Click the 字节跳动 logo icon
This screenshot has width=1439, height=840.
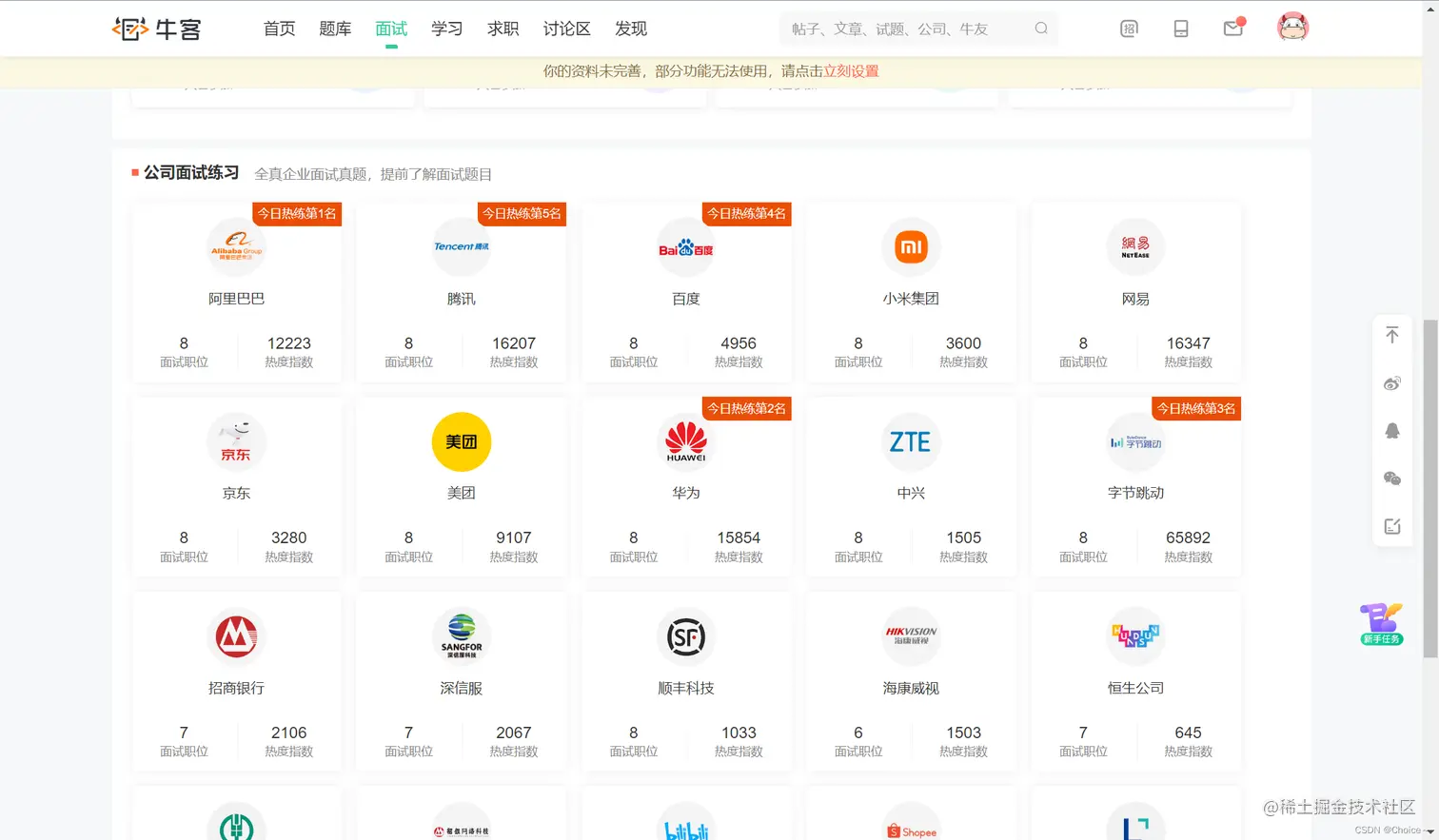click(x=1135, y=441)
